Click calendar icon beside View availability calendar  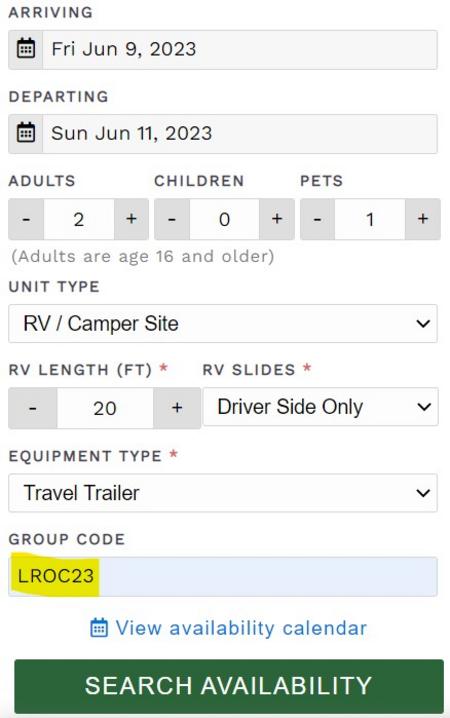tap(99, 627)
